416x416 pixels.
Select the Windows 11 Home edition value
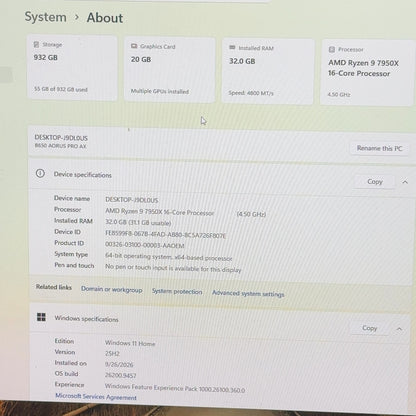point(130,343)
